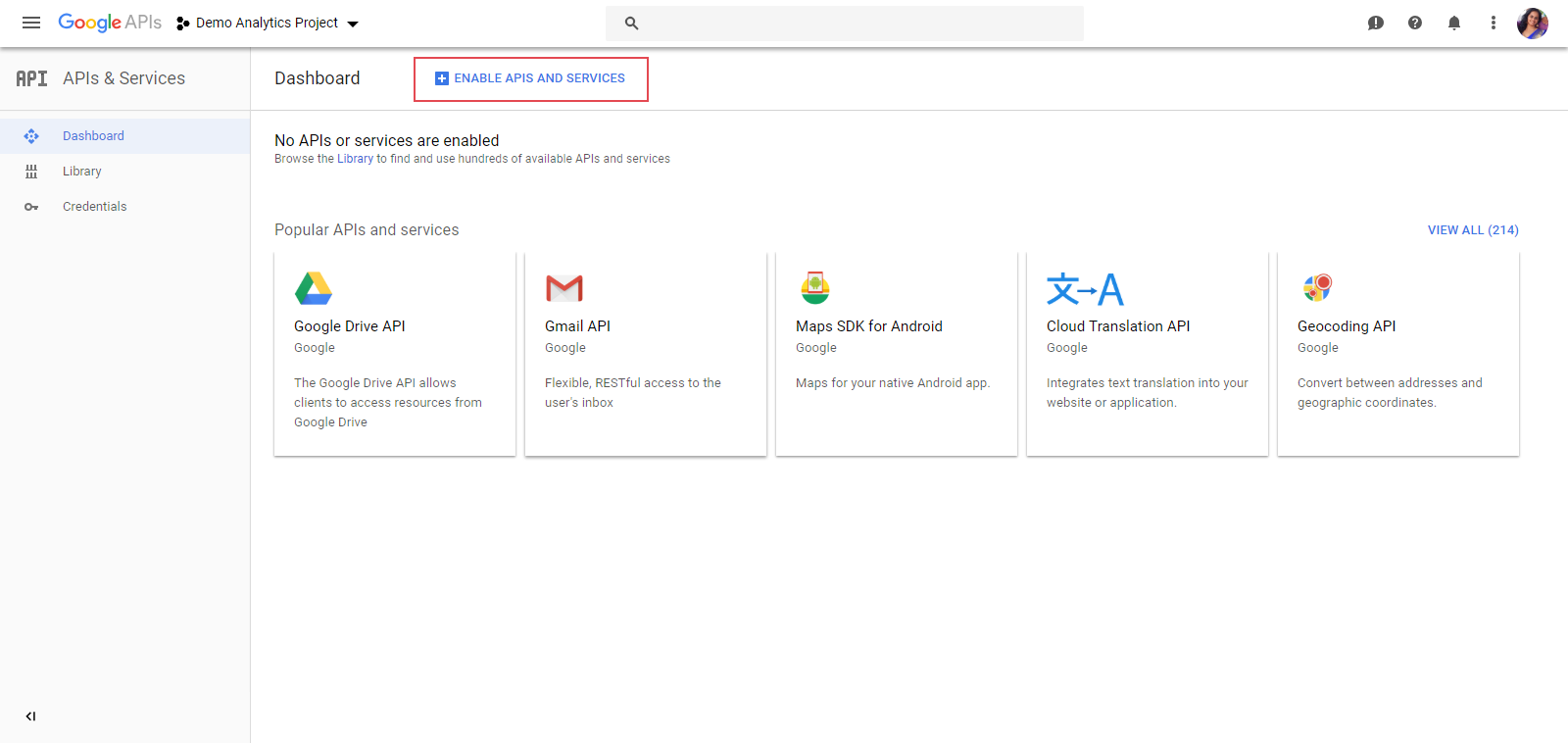This screenshot has height=743, width=1568.
Task: Open the three-dot settings menu
Action: click(1494, 23)
